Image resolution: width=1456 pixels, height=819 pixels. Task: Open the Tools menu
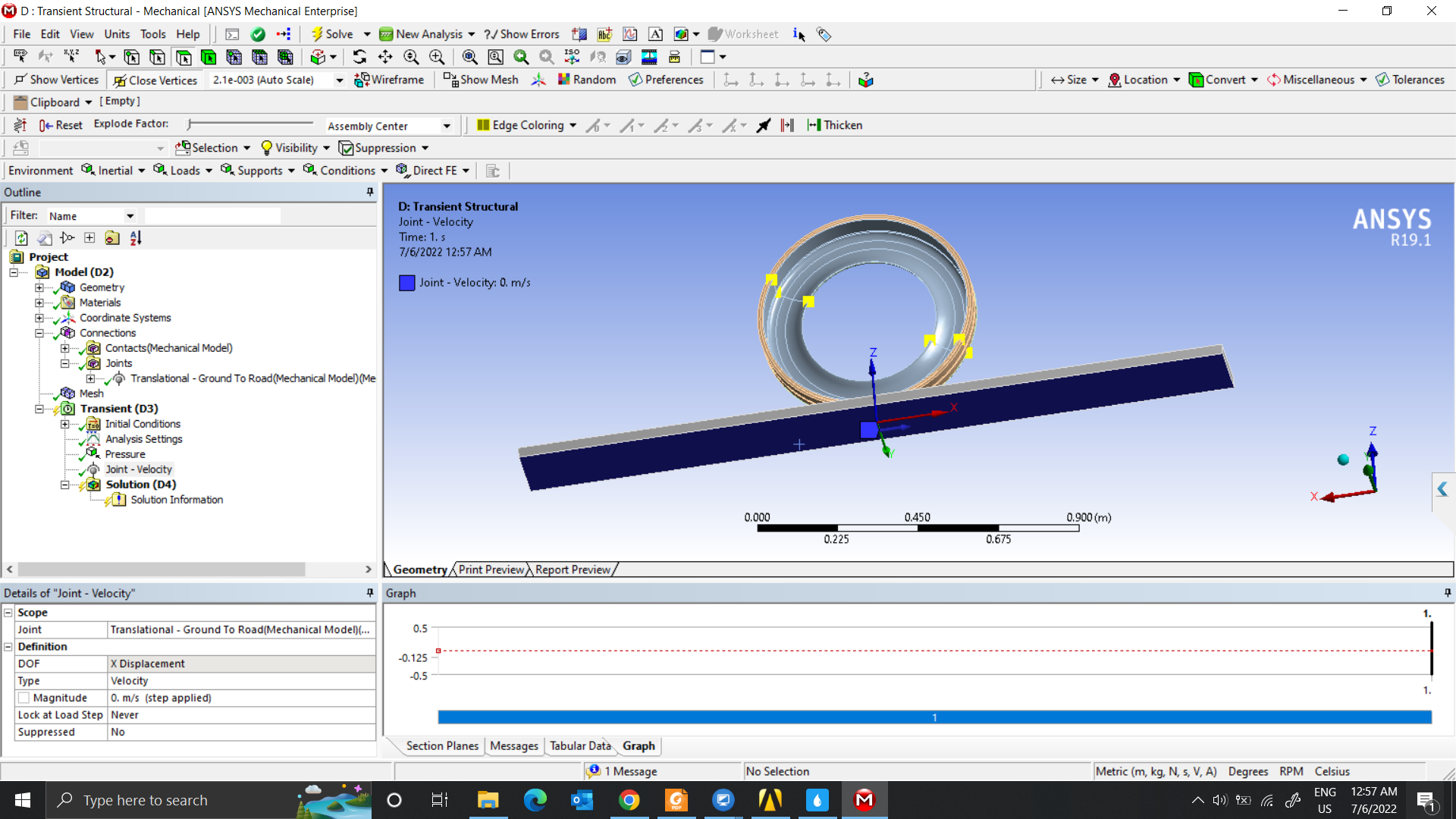pyautogui.click(x=152, y=34)
